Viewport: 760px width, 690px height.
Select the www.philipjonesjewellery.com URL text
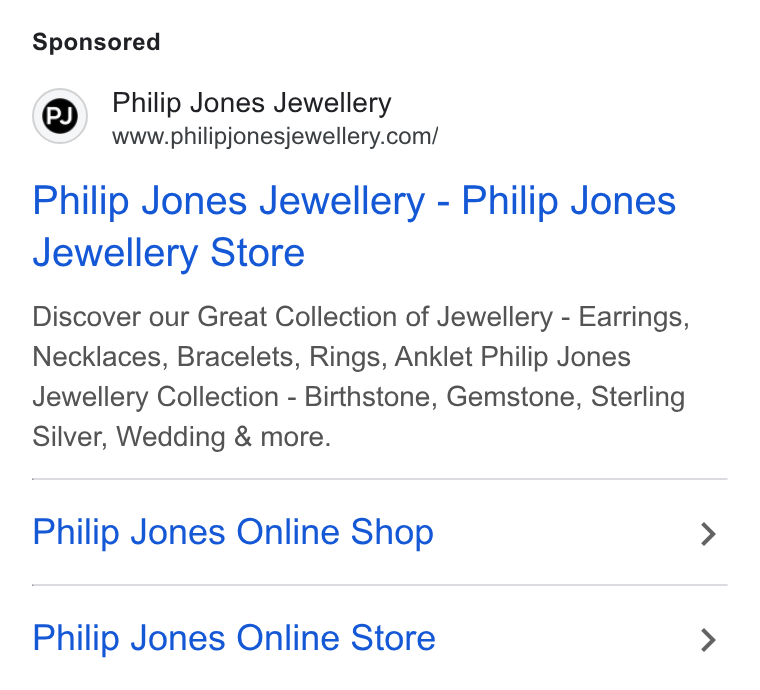coord(275,137)
